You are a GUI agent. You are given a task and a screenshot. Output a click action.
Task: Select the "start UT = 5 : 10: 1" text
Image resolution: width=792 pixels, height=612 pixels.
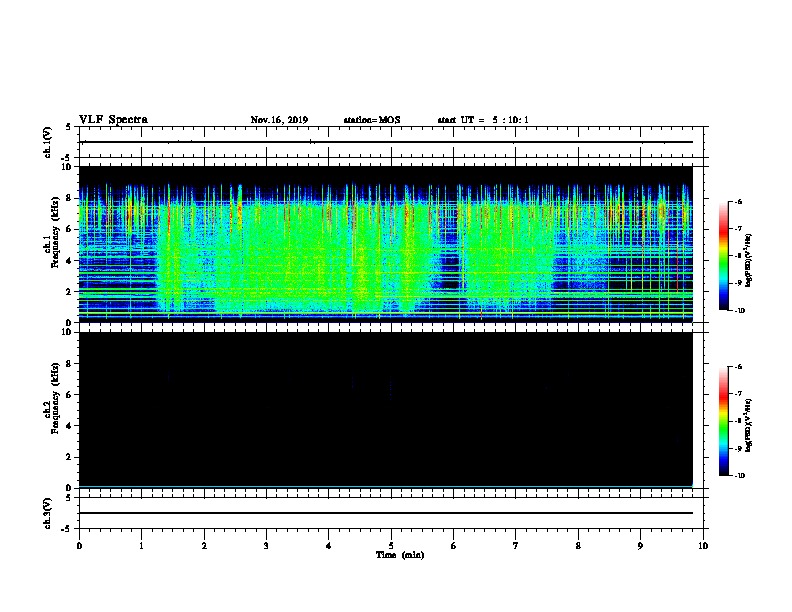pos(483,120)
